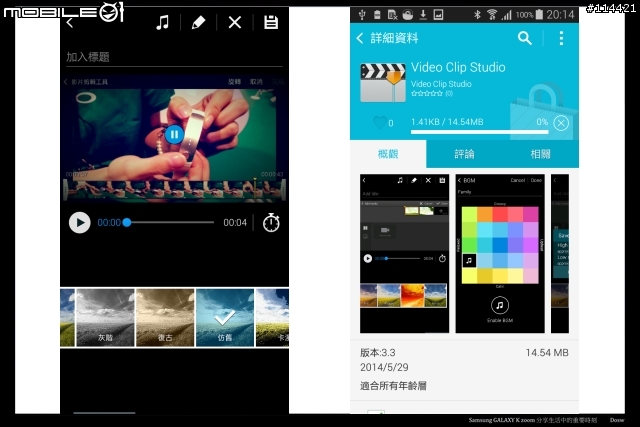Switch to the 概觀 tab
The width and height of the screenshot is (640, 427).
[x=388, y=154]
